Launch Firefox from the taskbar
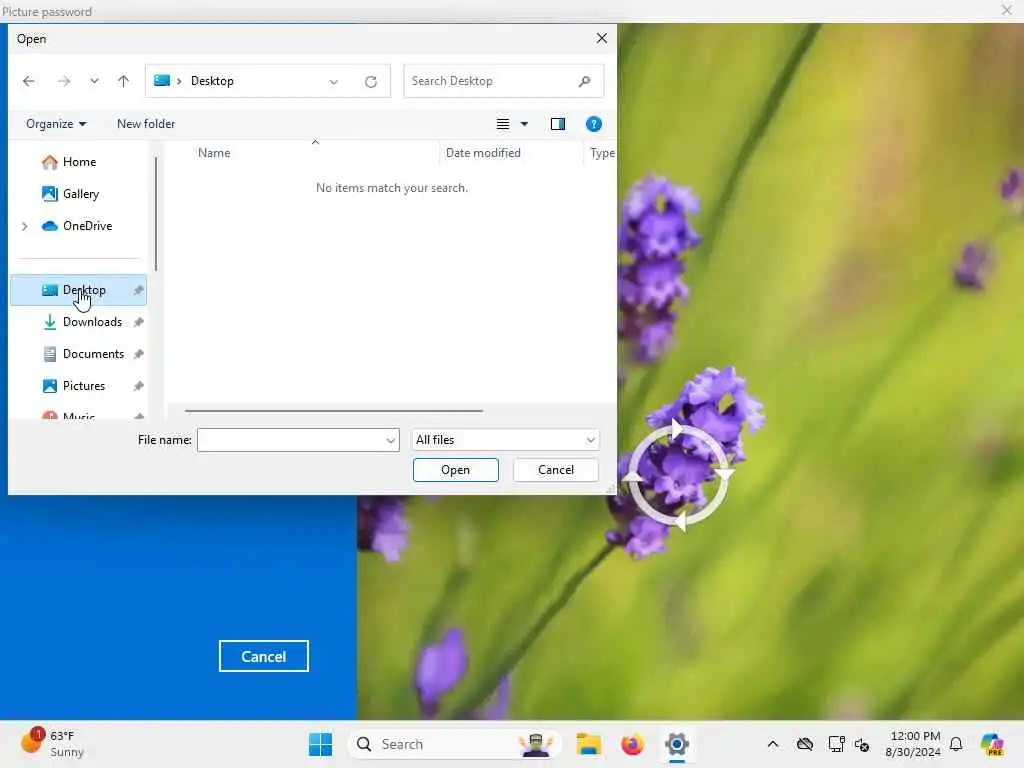 [x=632, y=744]
